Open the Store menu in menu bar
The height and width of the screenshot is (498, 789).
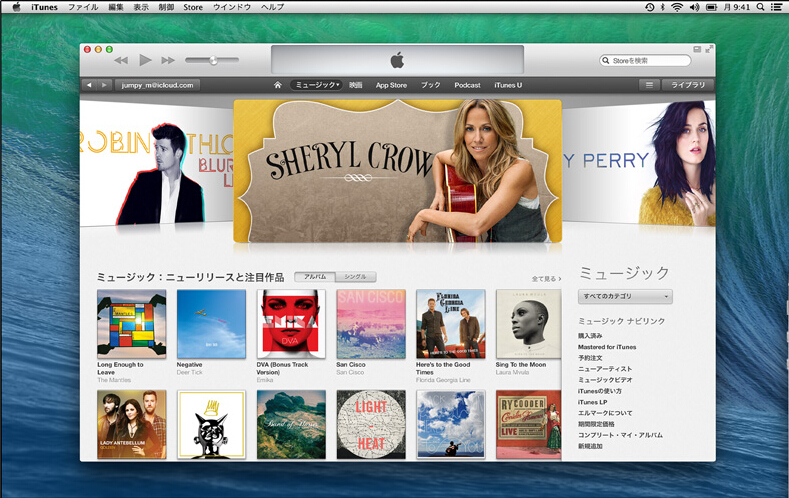(x=193, y=7)
